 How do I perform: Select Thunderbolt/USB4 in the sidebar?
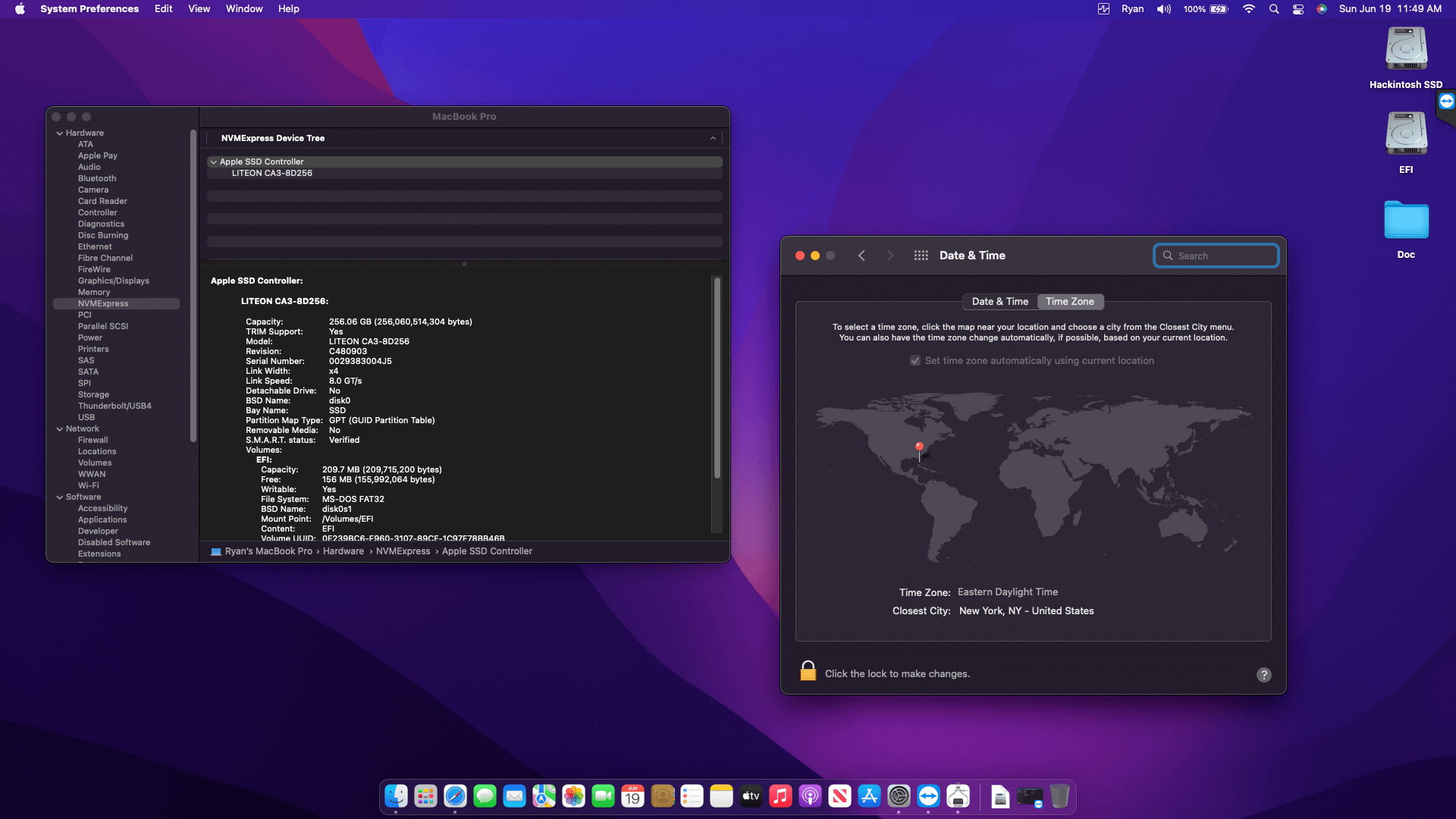pyautogui.click(x=115, y=406)
